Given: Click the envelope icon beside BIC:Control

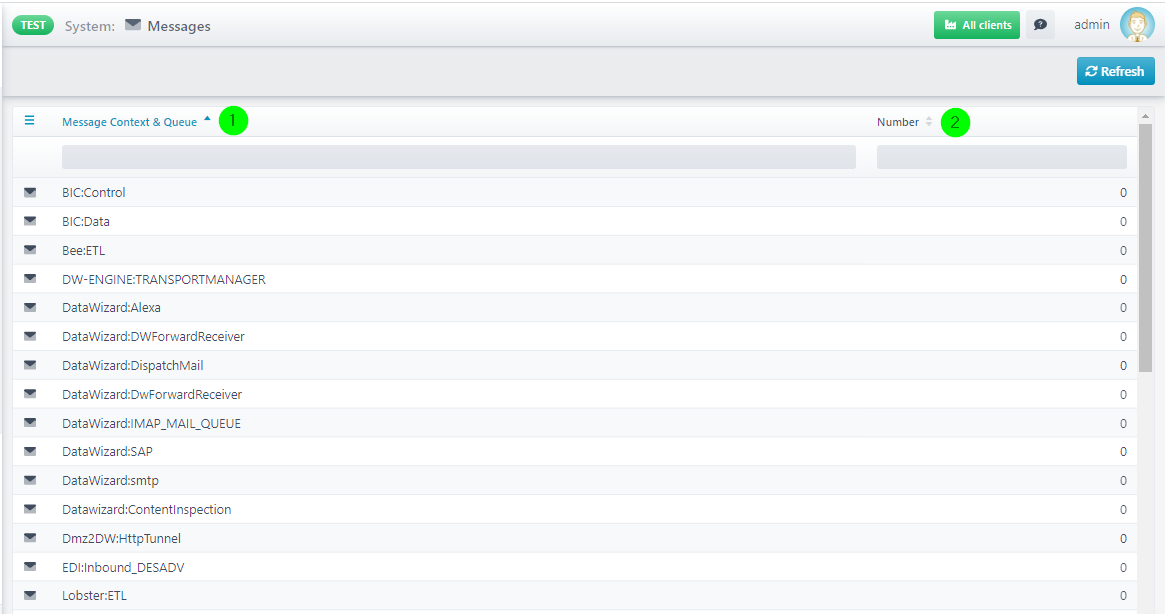Looking at the screenshot, I should [30, 193].
